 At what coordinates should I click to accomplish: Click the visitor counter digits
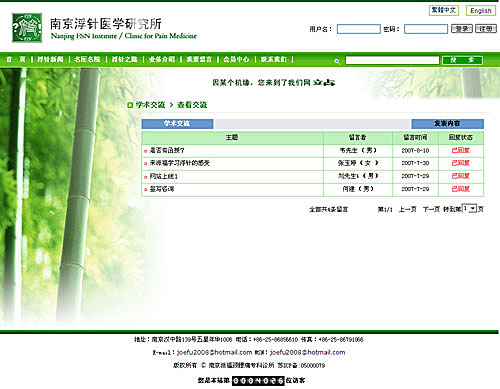point(258,380)
